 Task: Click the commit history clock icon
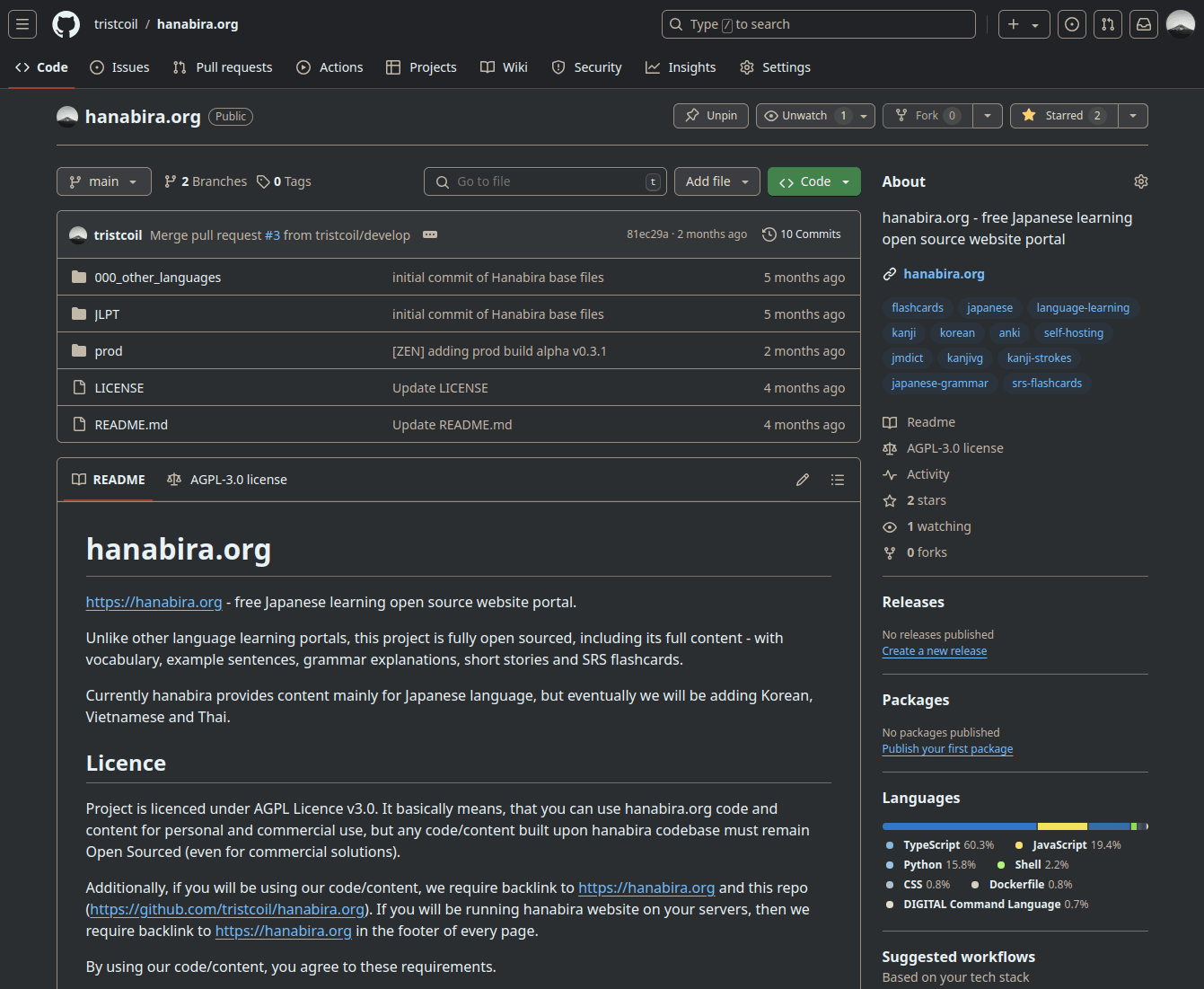tap(769, 234)
